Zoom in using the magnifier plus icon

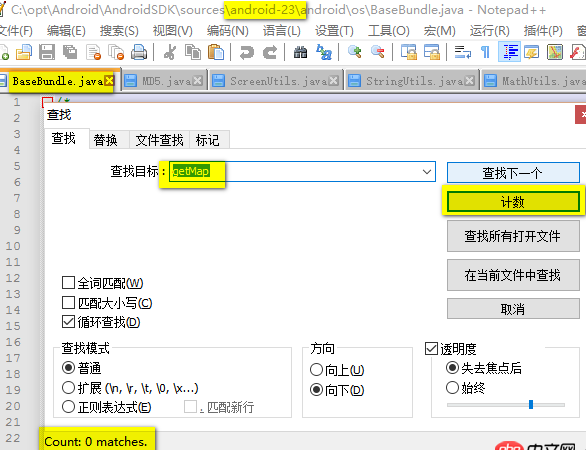[355, 52]
